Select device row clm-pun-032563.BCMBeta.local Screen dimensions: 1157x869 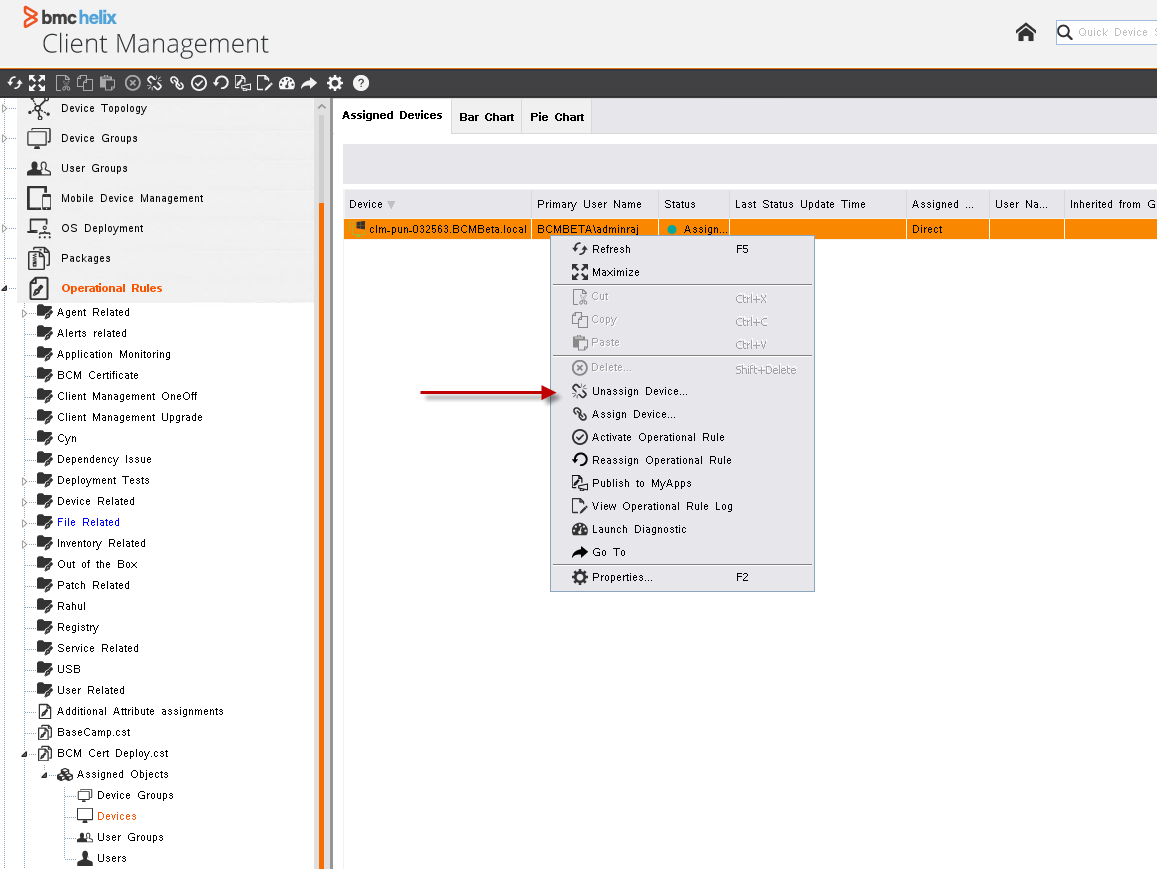750,229
